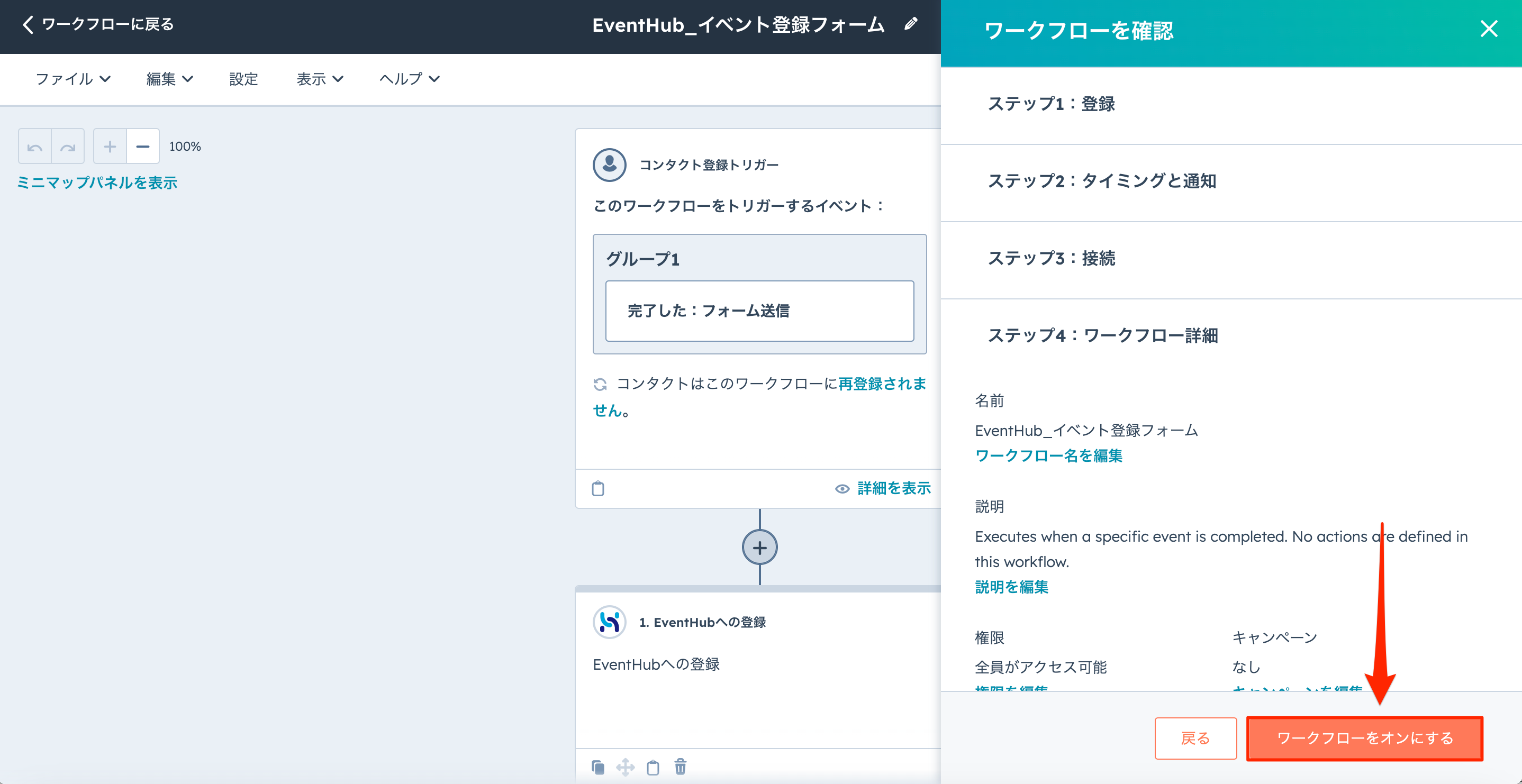Click the move icon on EventHub action

[625, 768]
